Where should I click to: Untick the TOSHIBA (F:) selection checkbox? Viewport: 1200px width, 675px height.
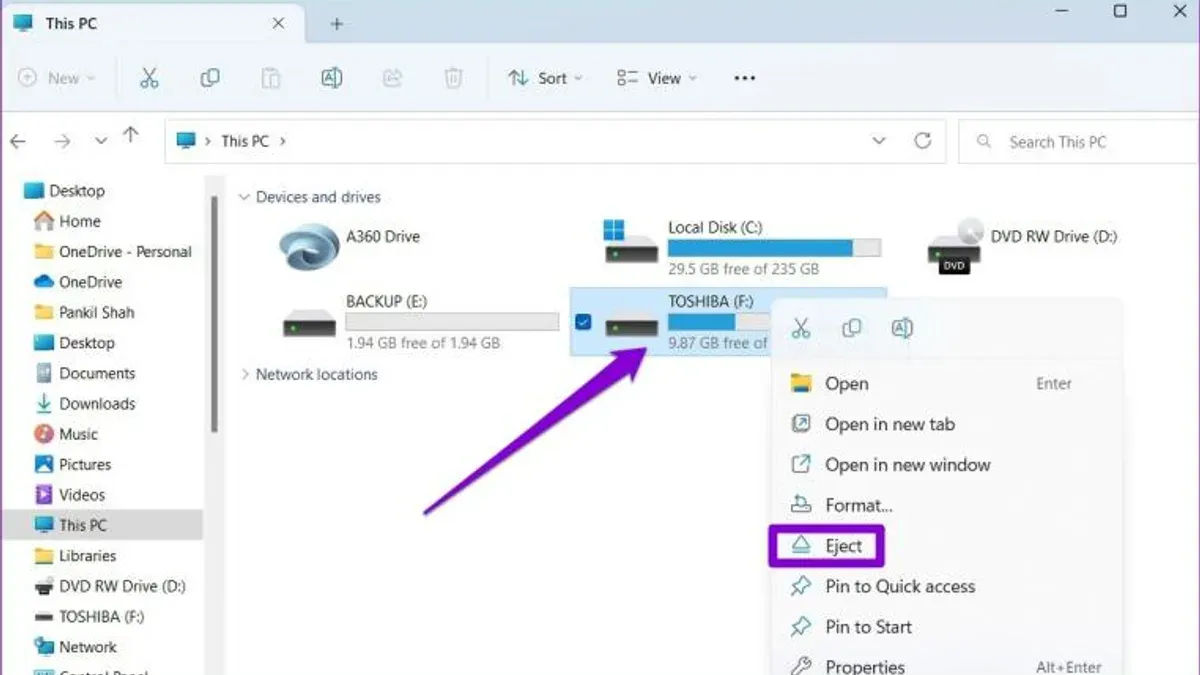584,322
